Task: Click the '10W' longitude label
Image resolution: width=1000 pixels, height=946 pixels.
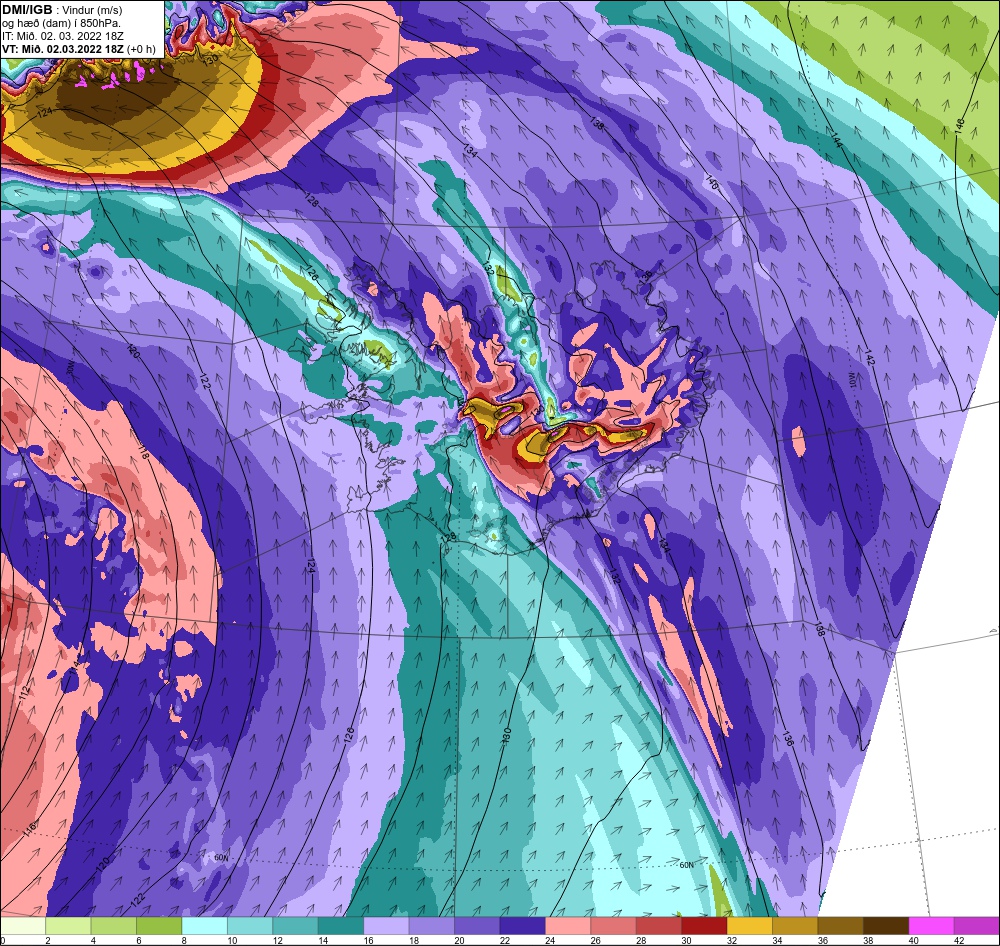Action: [x=851, y=380]
